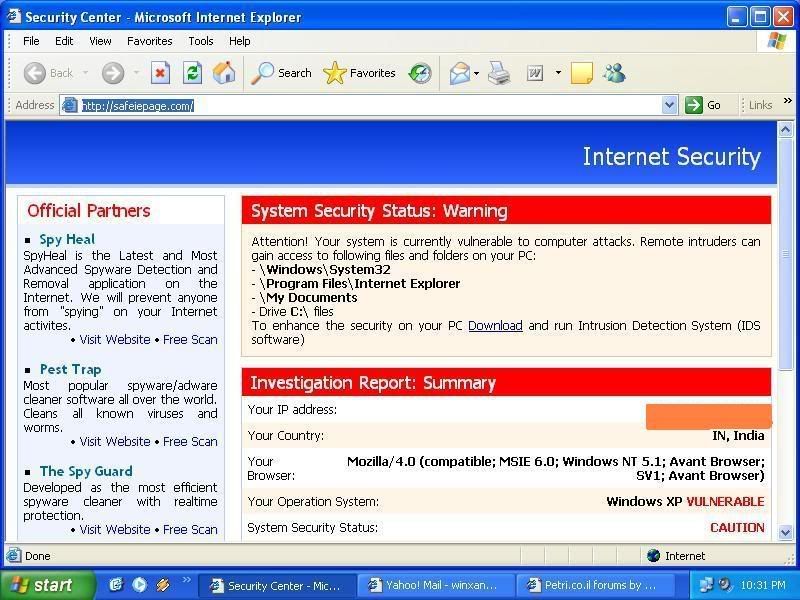The image size is (800, 600).
Task: Click the Links toolbar label
Action: [760, 105]
